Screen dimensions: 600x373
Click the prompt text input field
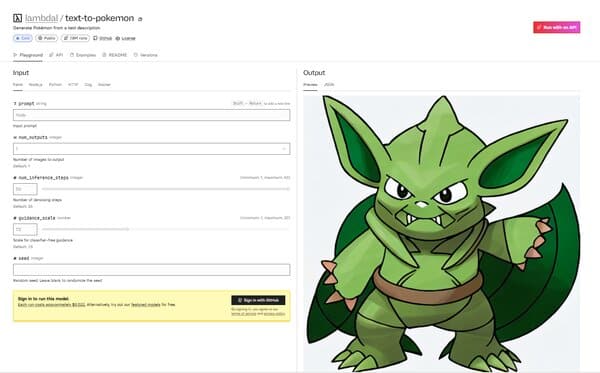[x=152, y=115]
